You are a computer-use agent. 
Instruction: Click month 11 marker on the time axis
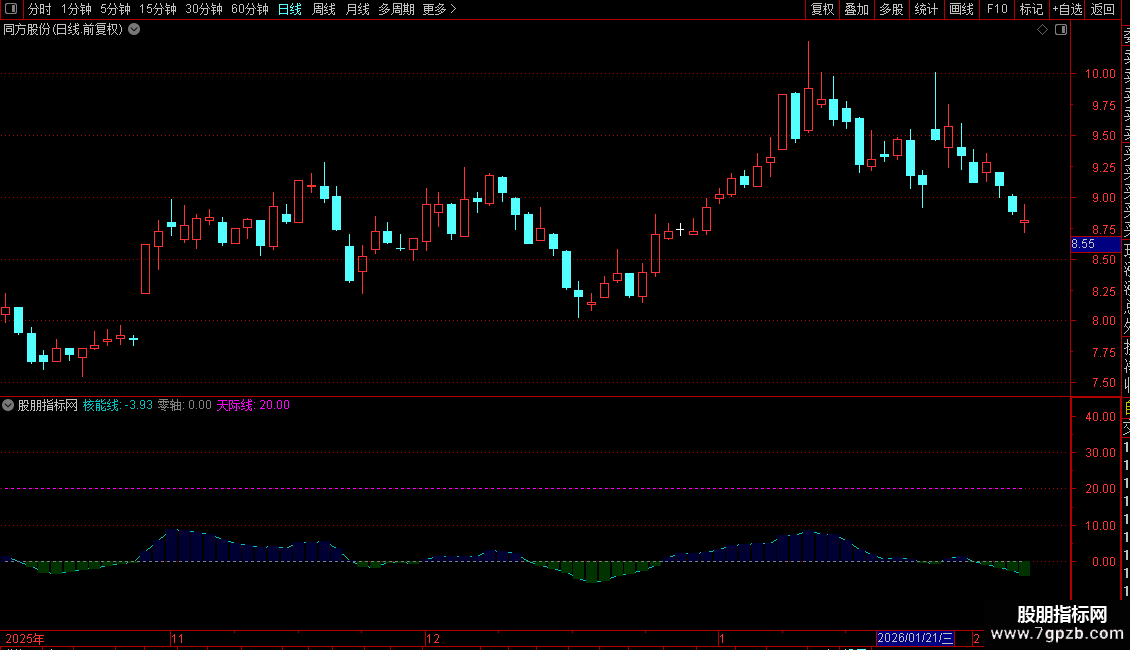(x=177, y=638)
